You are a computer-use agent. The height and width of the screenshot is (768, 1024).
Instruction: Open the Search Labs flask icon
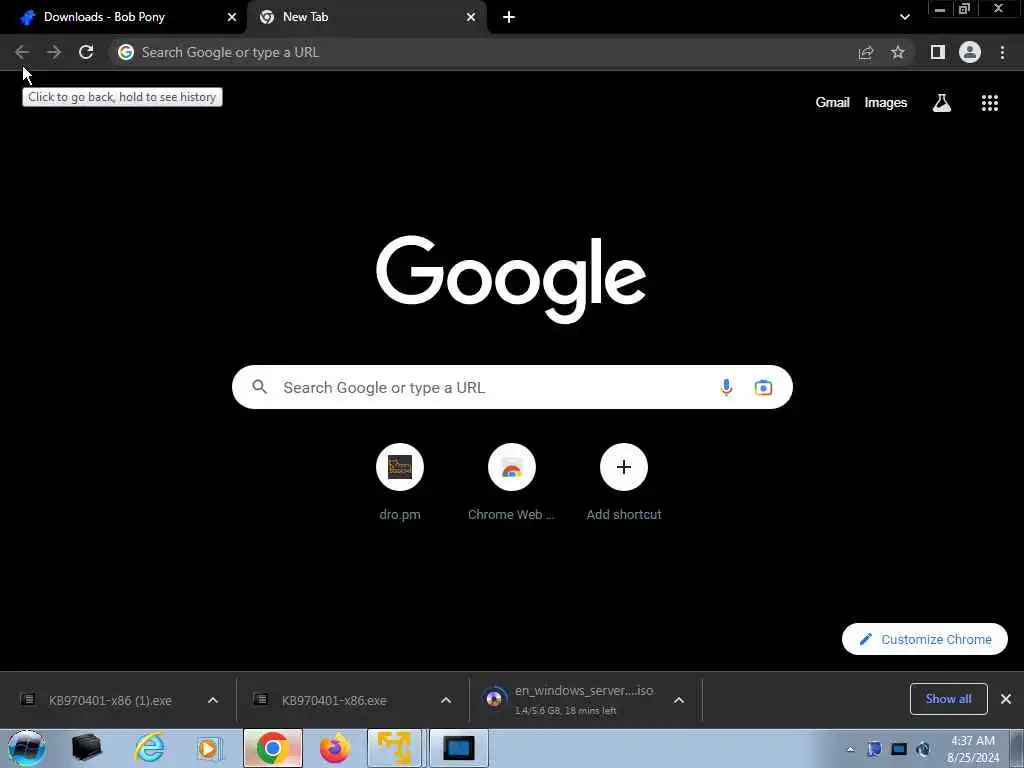pyautogui.click(x=942, y=103)
